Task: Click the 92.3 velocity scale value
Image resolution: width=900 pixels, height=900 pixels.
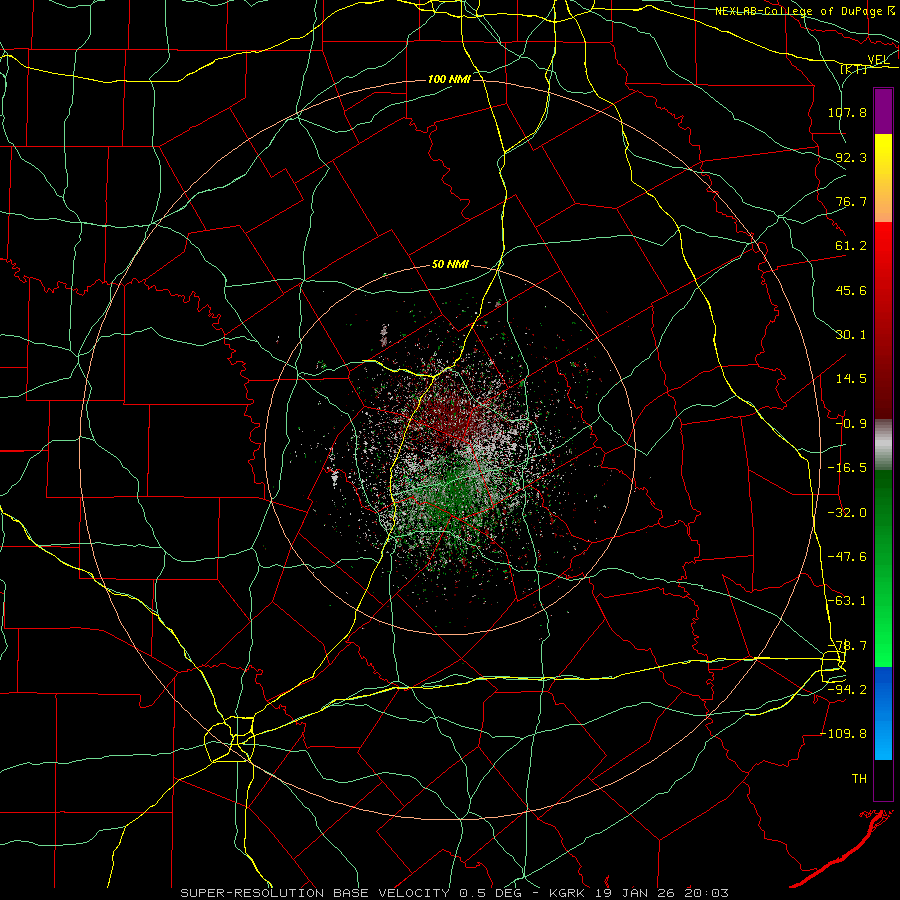Action: coord(851,157)
